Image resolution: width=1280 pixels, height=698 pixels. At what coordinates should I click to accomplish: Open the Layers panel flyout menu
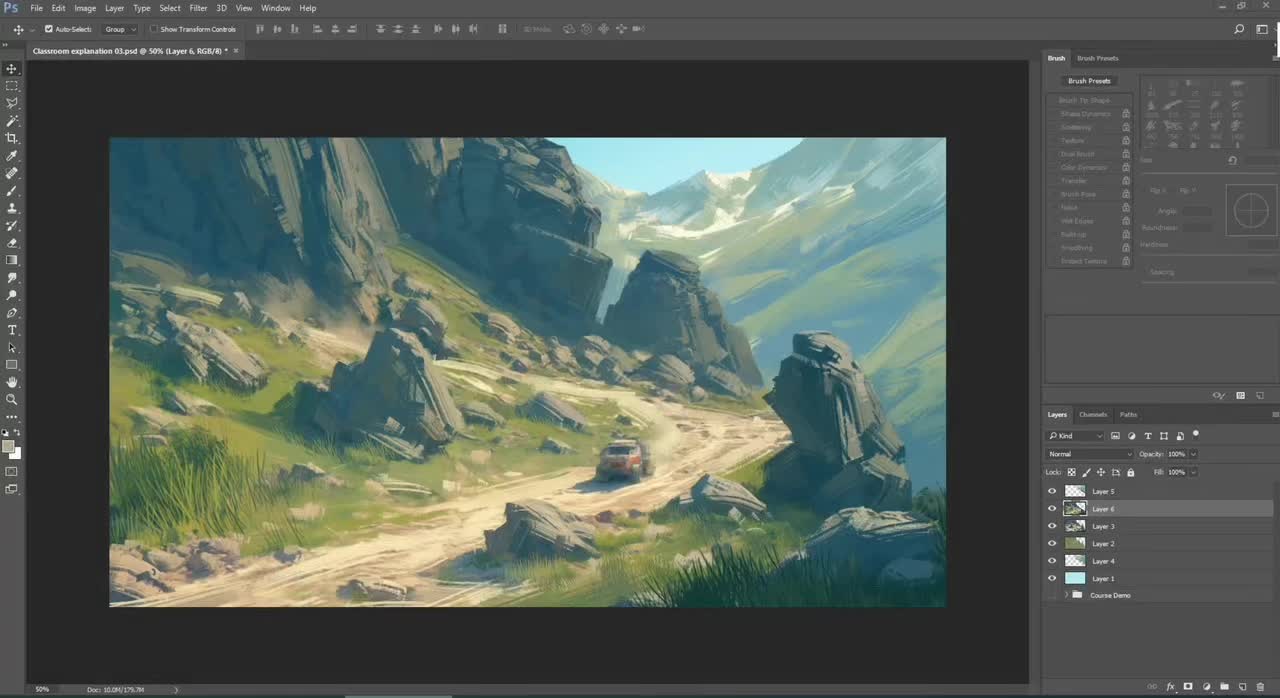(x=1275, y=414)
